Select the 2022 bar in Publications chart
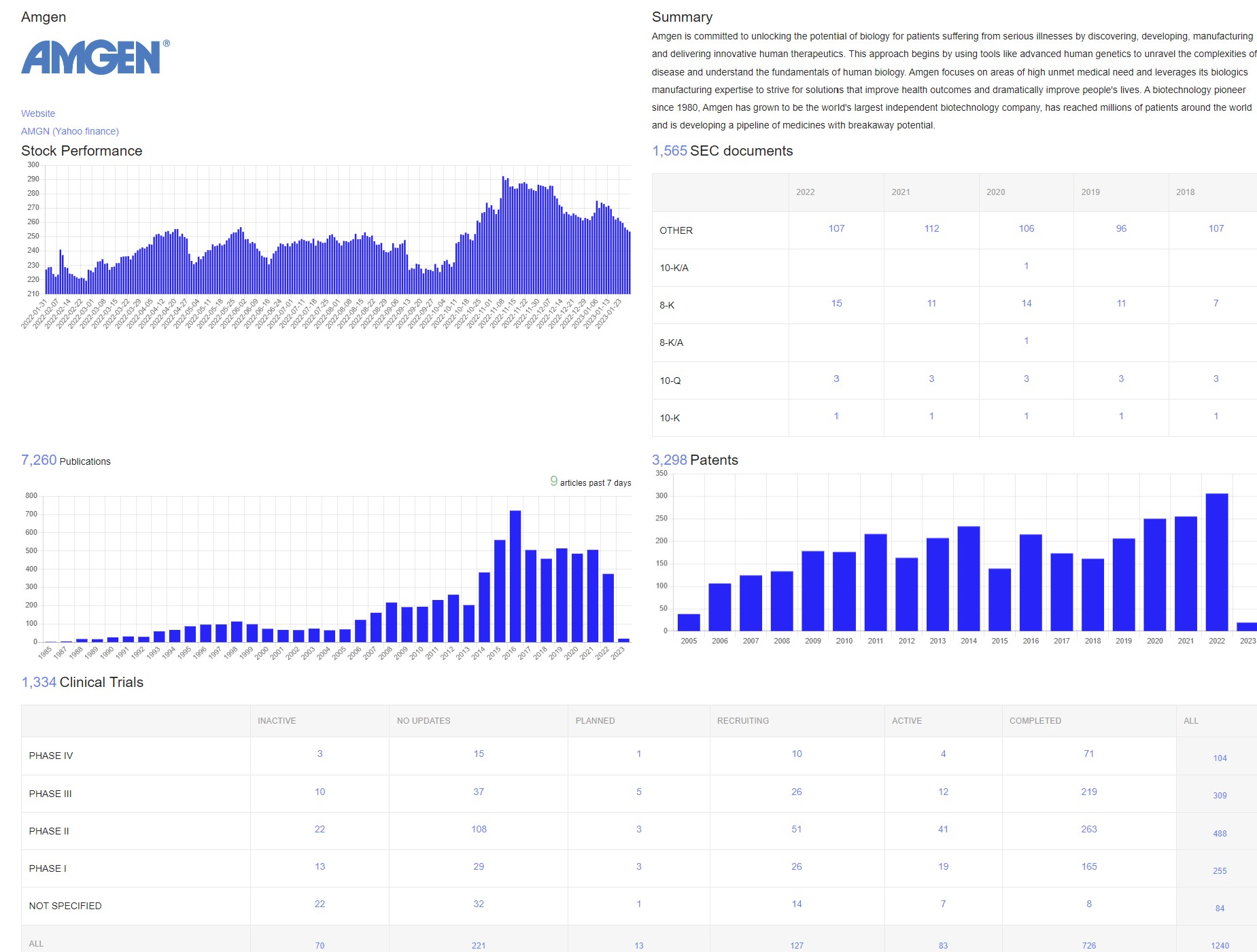 click(608, 608)
